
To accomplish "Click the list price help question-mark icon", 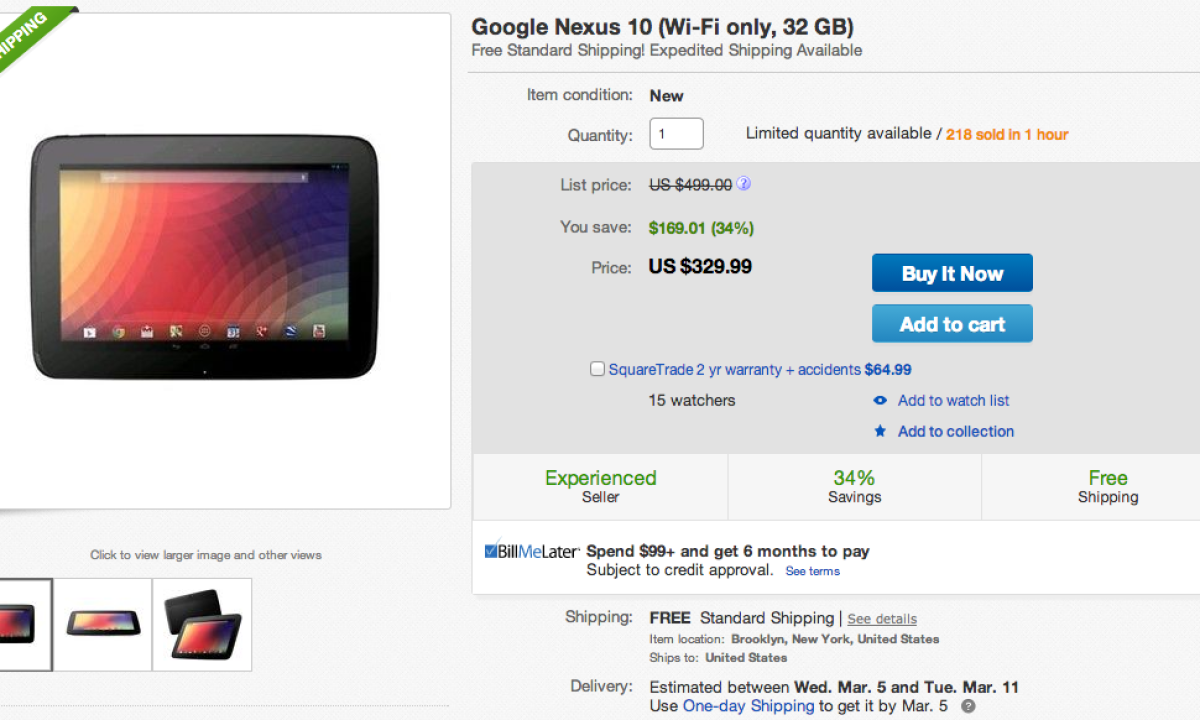I will (744, 184).
